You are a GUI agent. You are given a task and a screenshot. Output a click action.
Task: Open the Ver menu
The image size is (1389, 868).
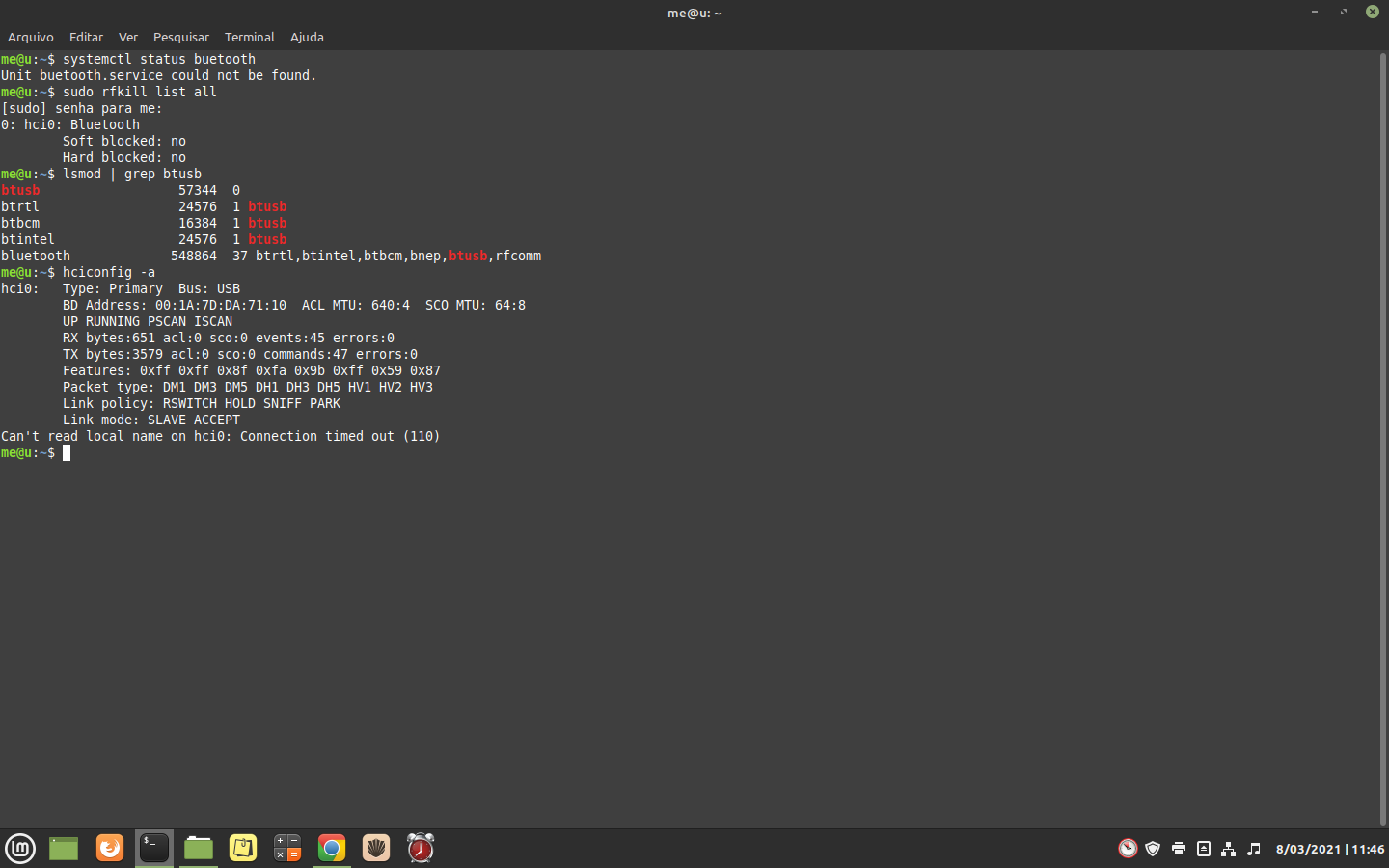128,37
